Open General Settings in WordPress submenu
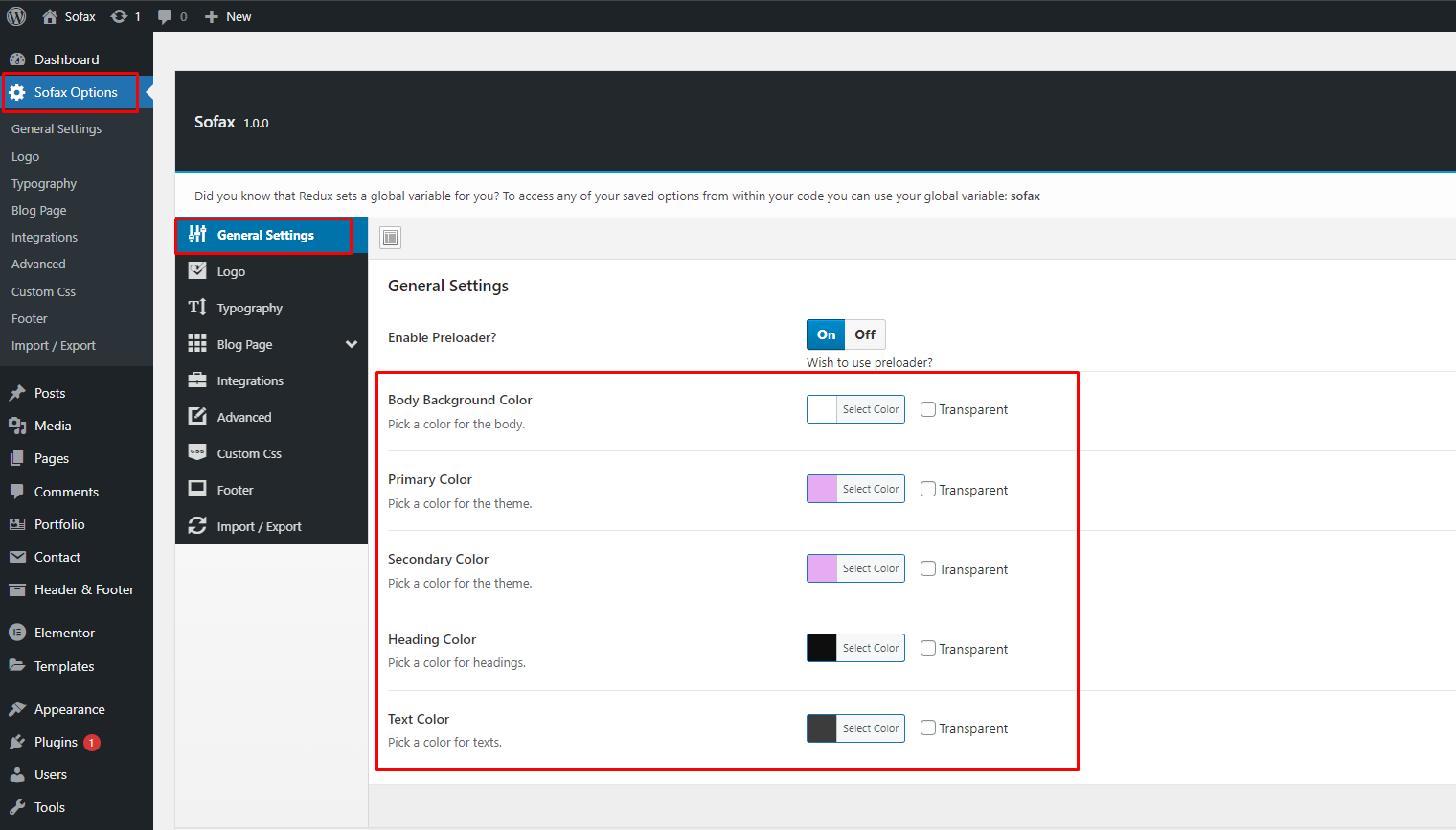The image size is (1456, 830). point(57,129)
